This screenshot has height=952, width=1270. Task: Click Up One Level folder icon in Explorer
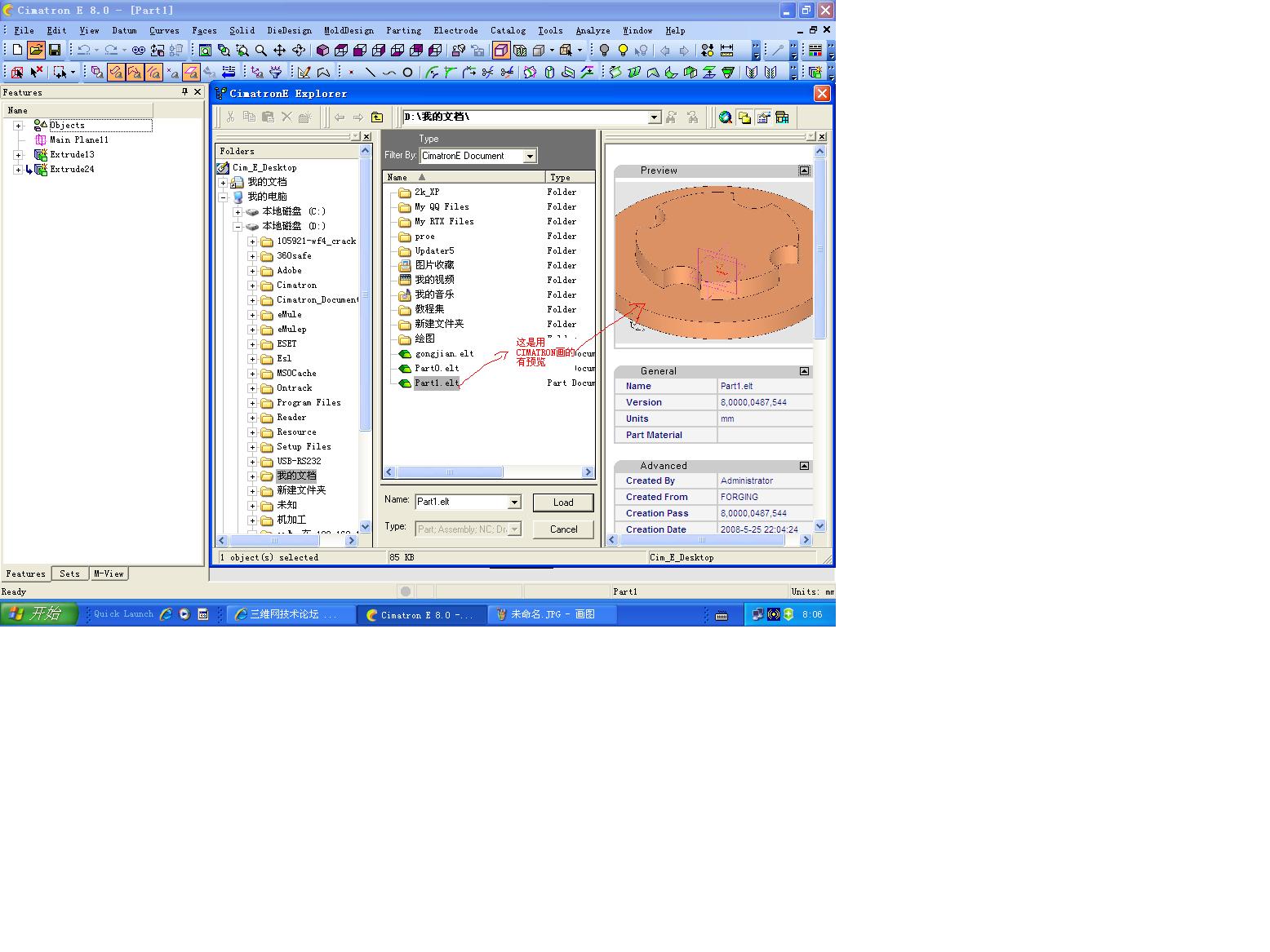376,117
